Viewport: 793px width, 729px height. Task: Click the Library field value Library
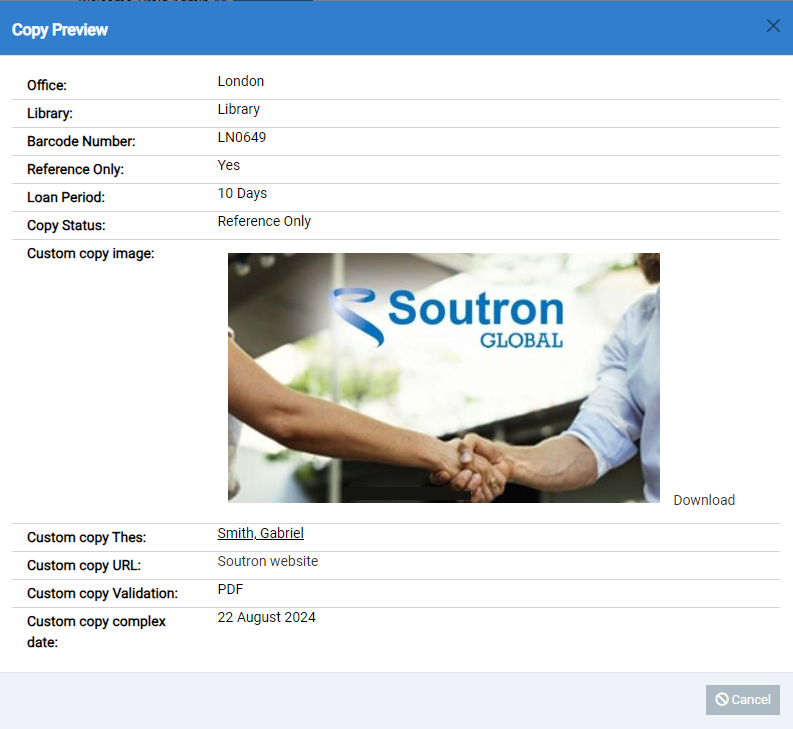[239, 109]
